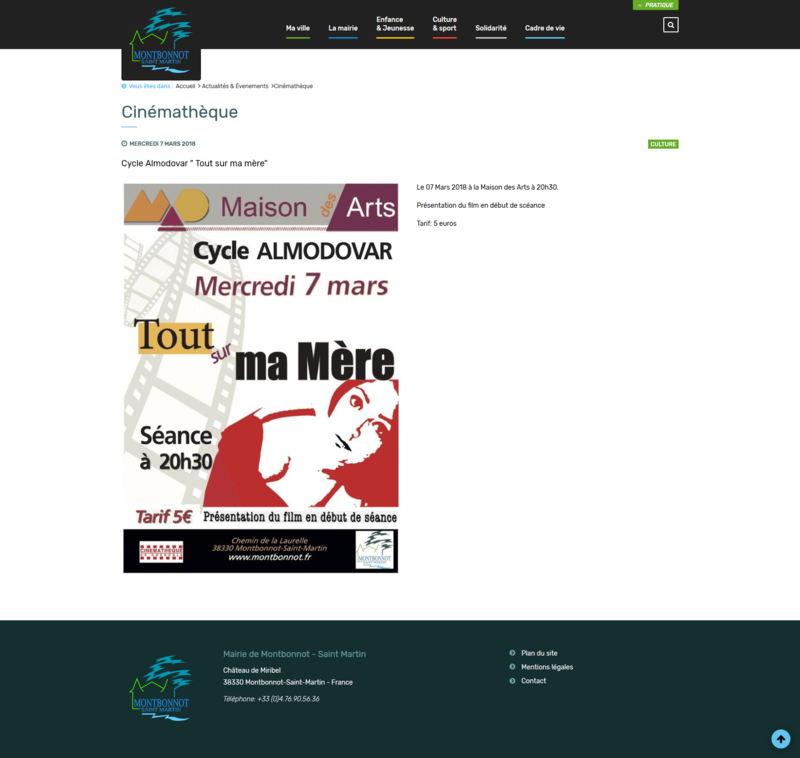Click the green Culture category tag

coord(663,144)
